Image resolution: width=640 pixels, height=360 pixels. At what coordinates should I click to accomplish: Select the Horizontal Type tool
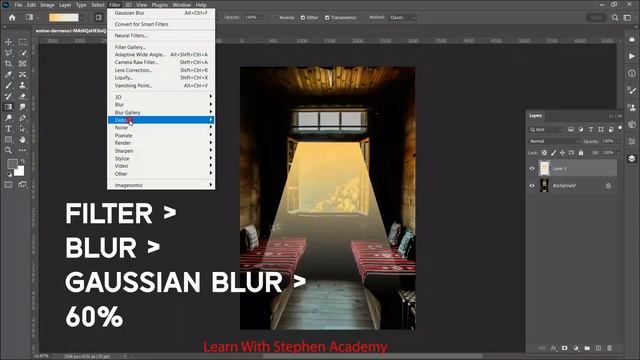tap(8, 129)
